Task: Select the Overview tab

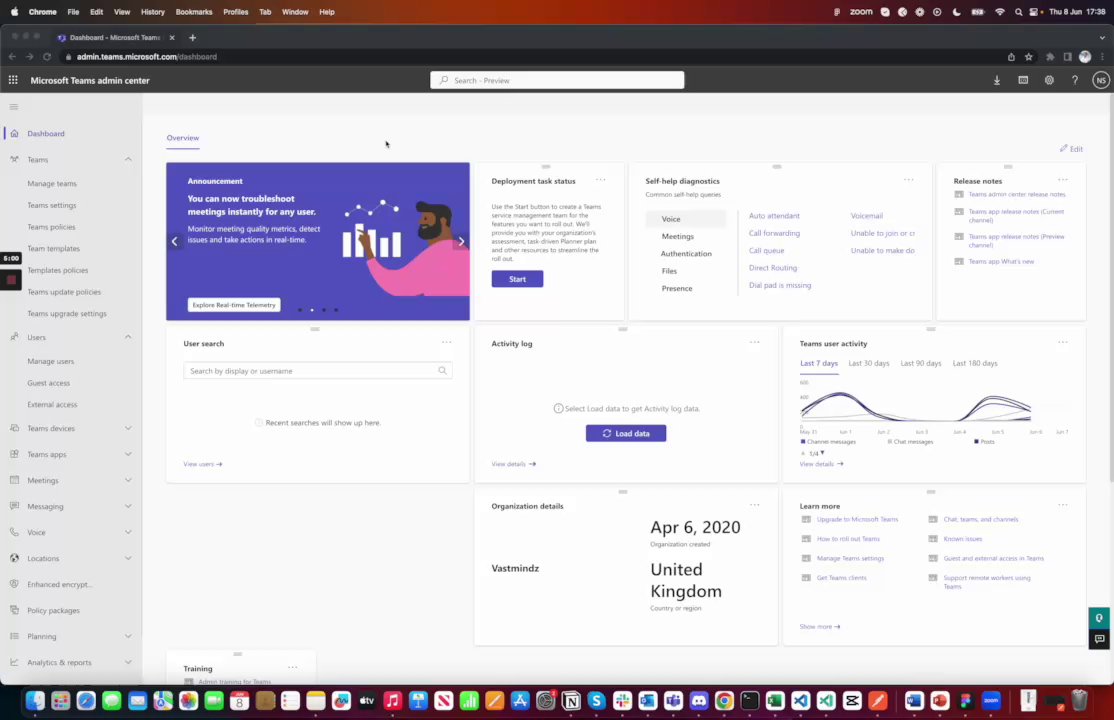Action: click(183, 138)
